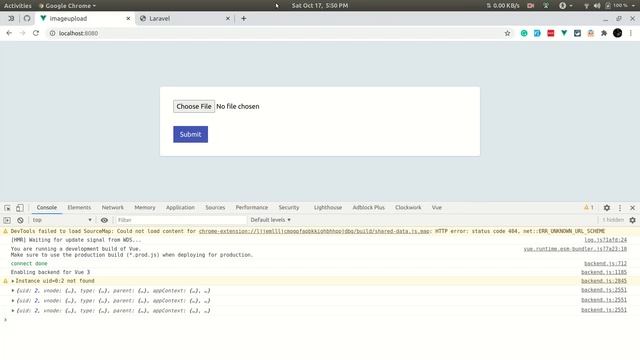Click the volume icon in system tray

point(597,6)
